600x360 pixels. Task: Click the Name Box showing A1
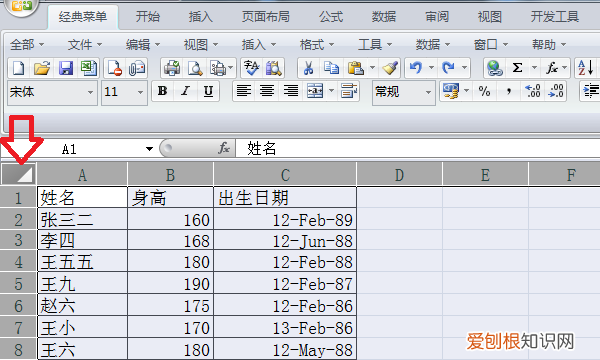69,148
